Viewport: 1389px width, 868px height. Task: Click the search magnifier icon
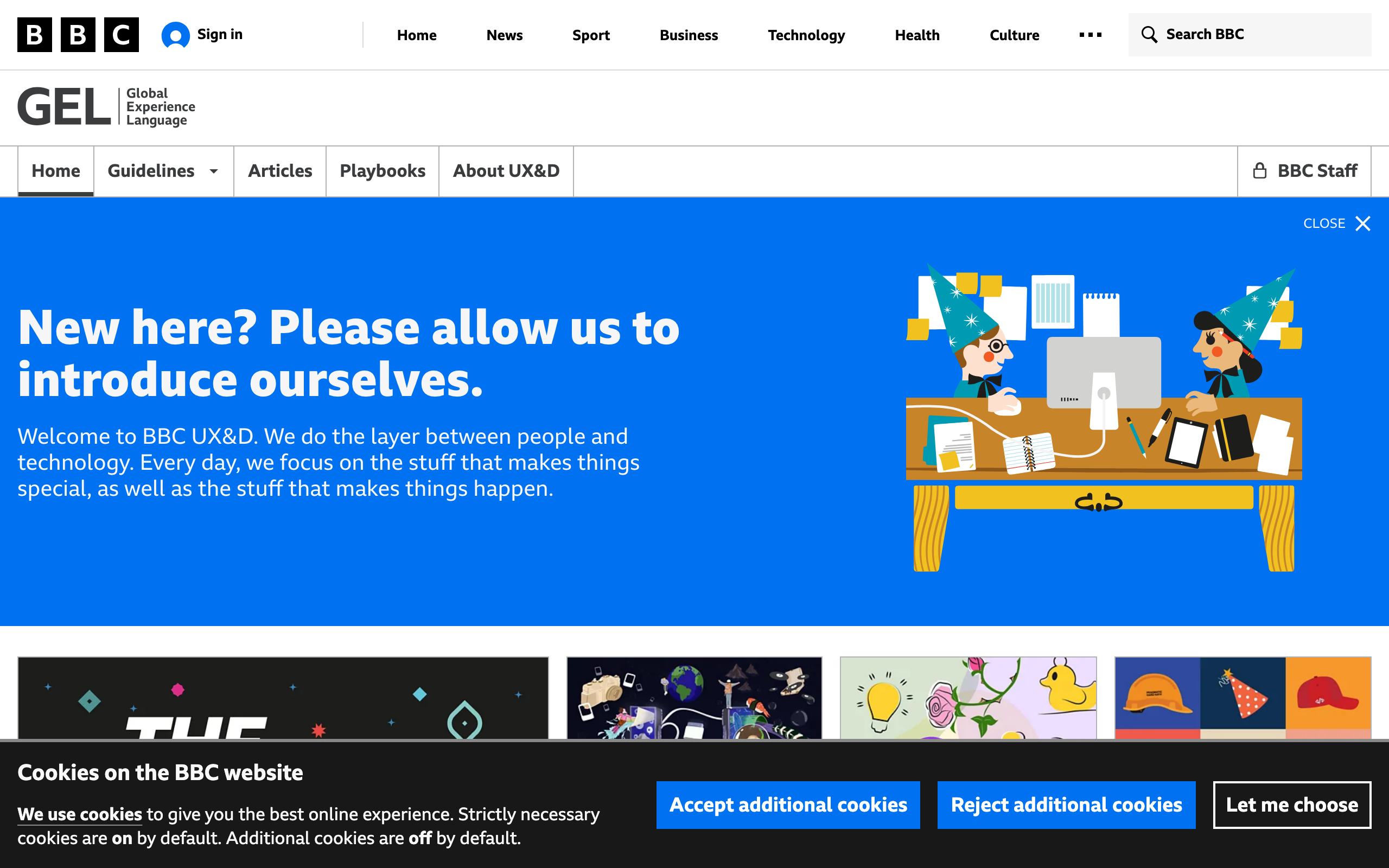point(1149,34)
